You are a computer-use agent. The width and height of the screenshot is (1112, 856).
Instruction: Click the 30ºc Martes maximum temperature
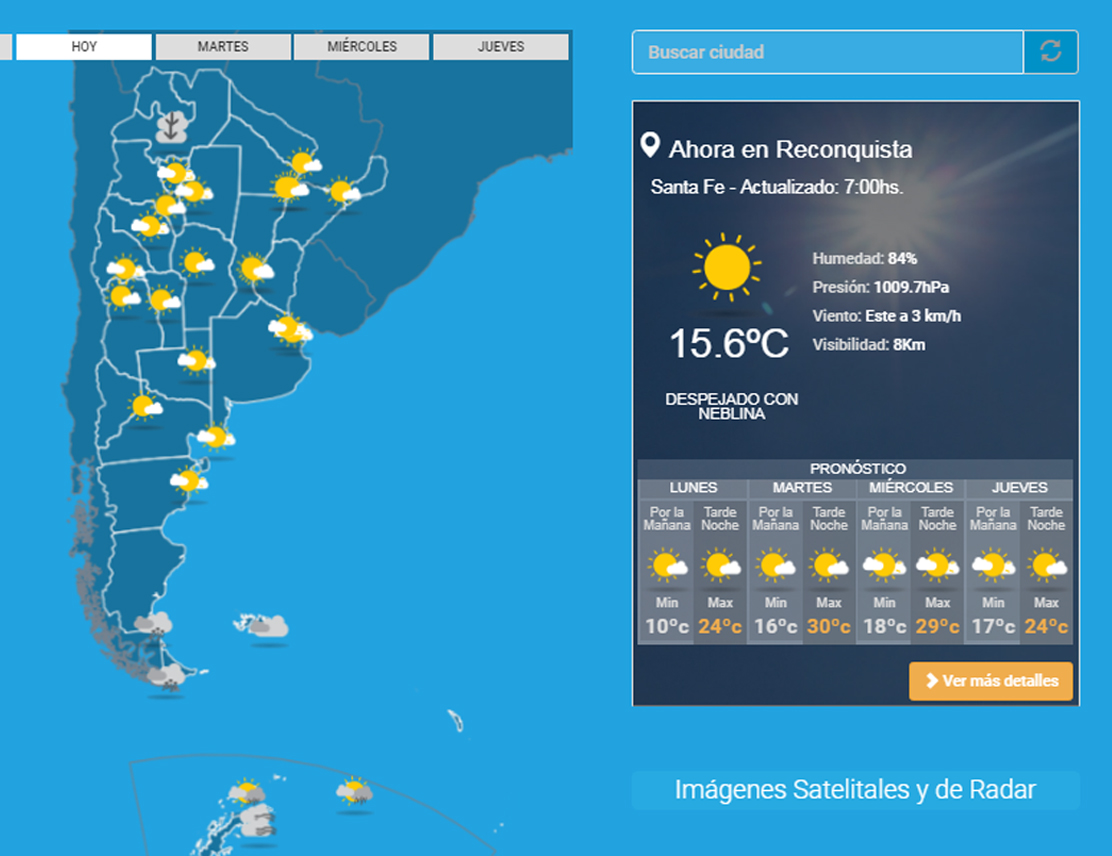click(x=829, y=627)
